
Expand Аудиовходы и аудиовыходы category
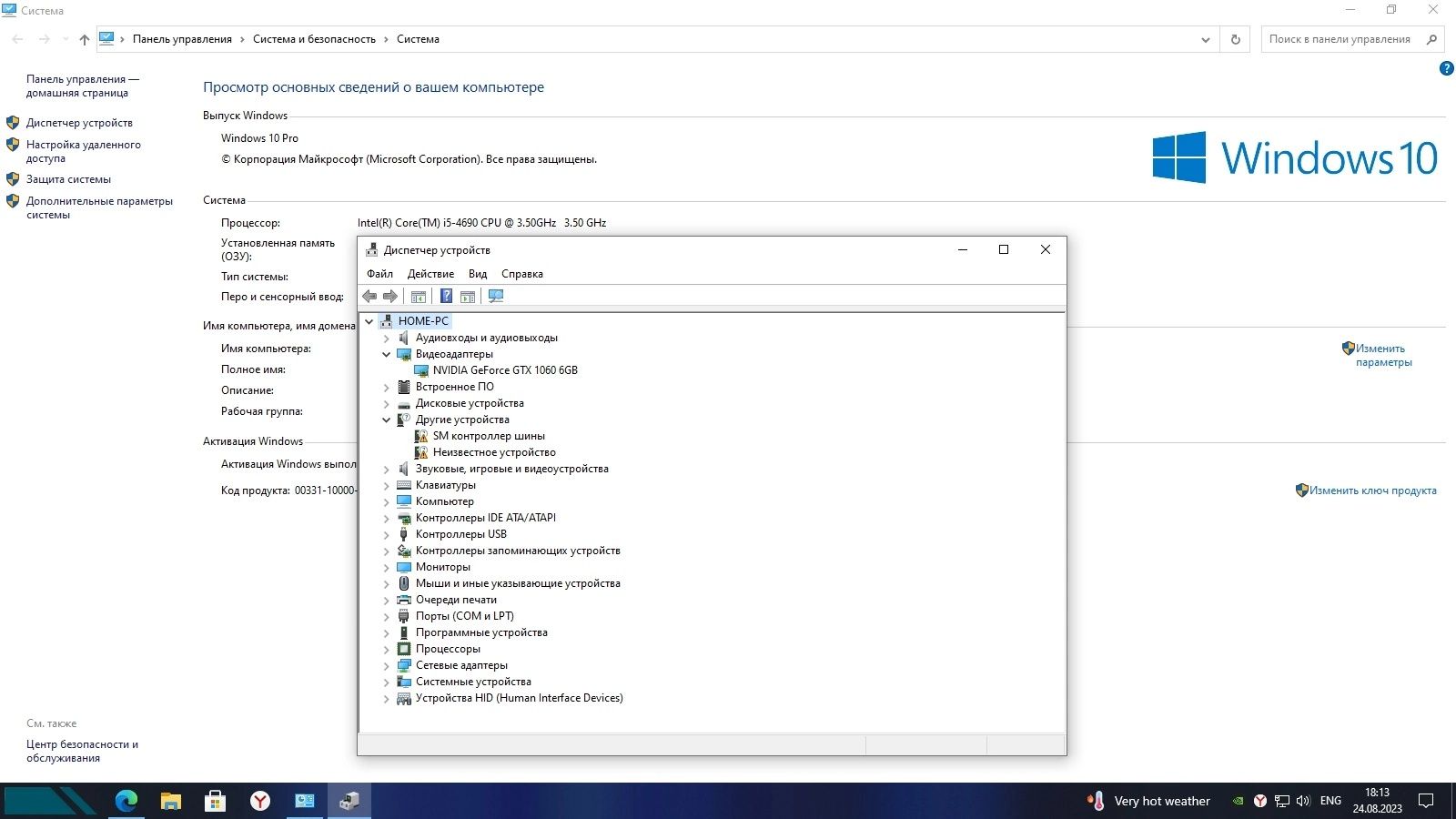coord(386,338)
